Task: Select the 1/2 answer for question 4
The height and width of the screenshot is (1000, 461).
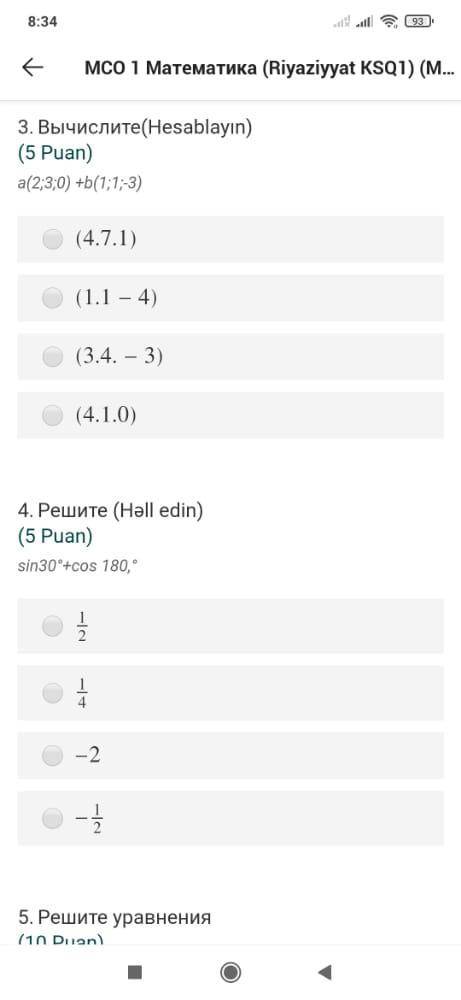Action: tap(230, 626)
